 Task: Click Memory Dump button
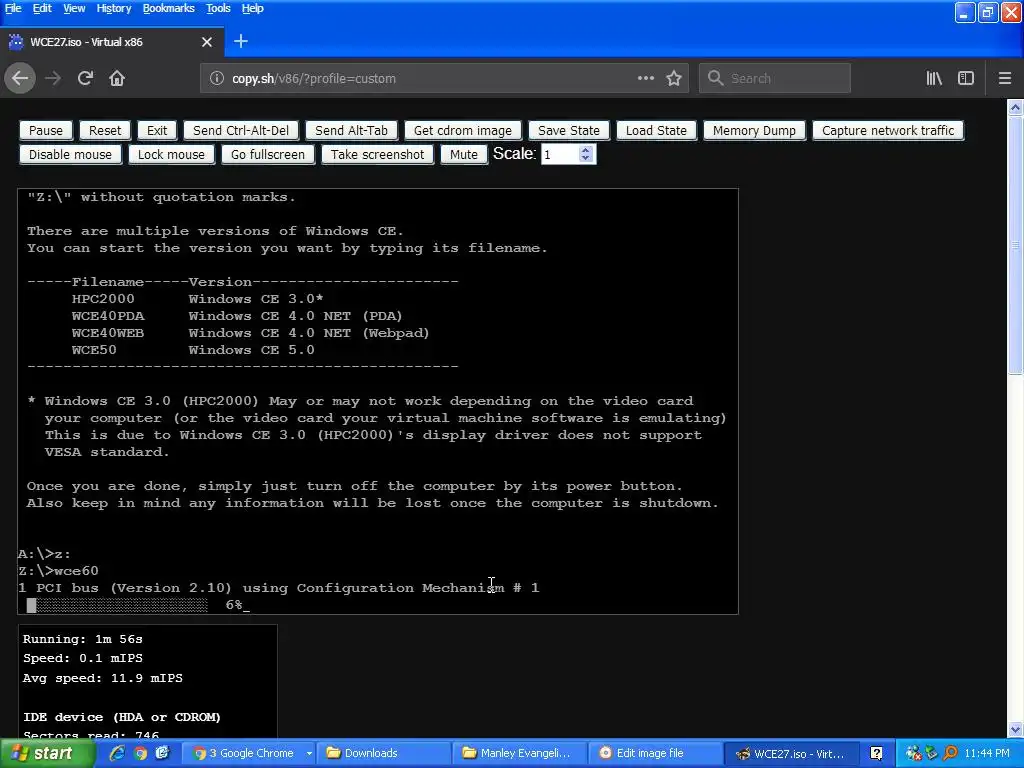click(x=754, y=131)
